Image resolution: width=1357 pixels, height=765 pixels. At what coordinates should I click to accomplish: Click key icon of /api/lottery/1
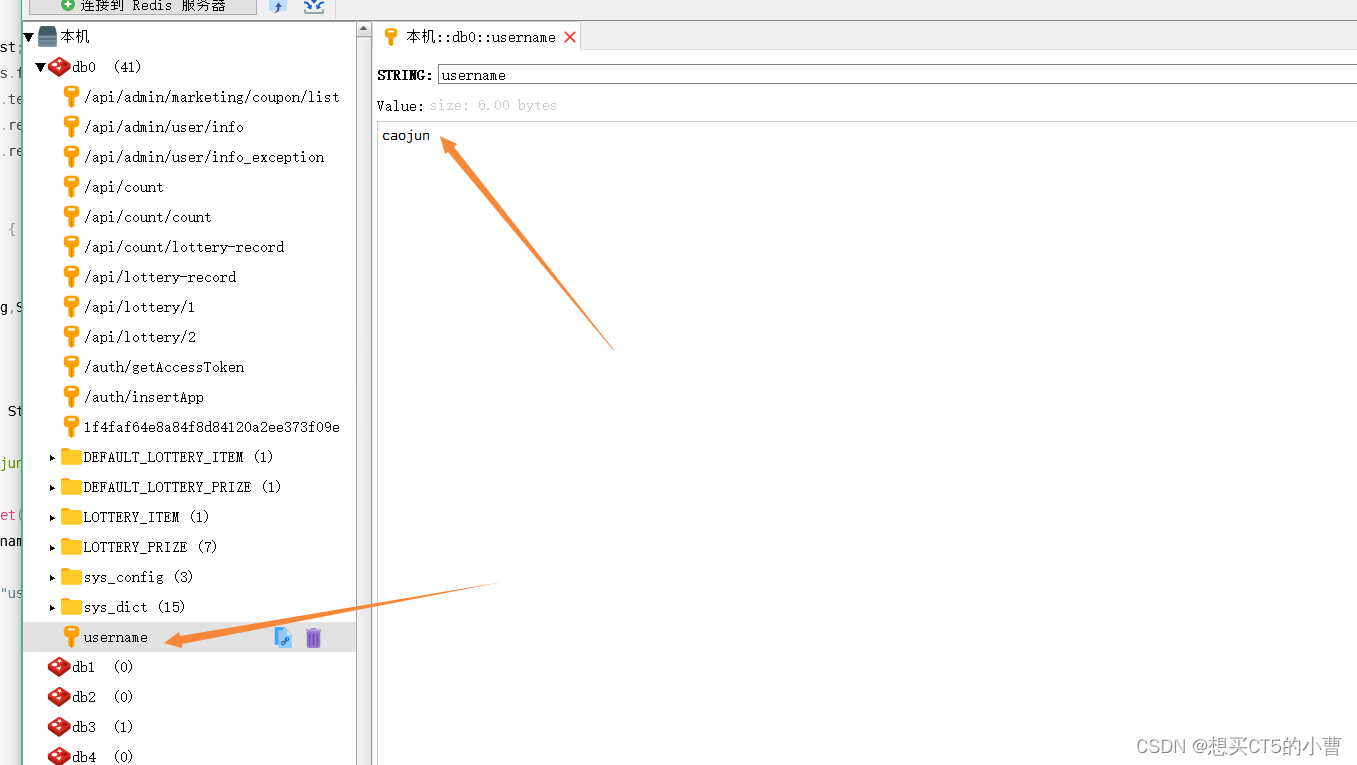(x=71, y=307)
